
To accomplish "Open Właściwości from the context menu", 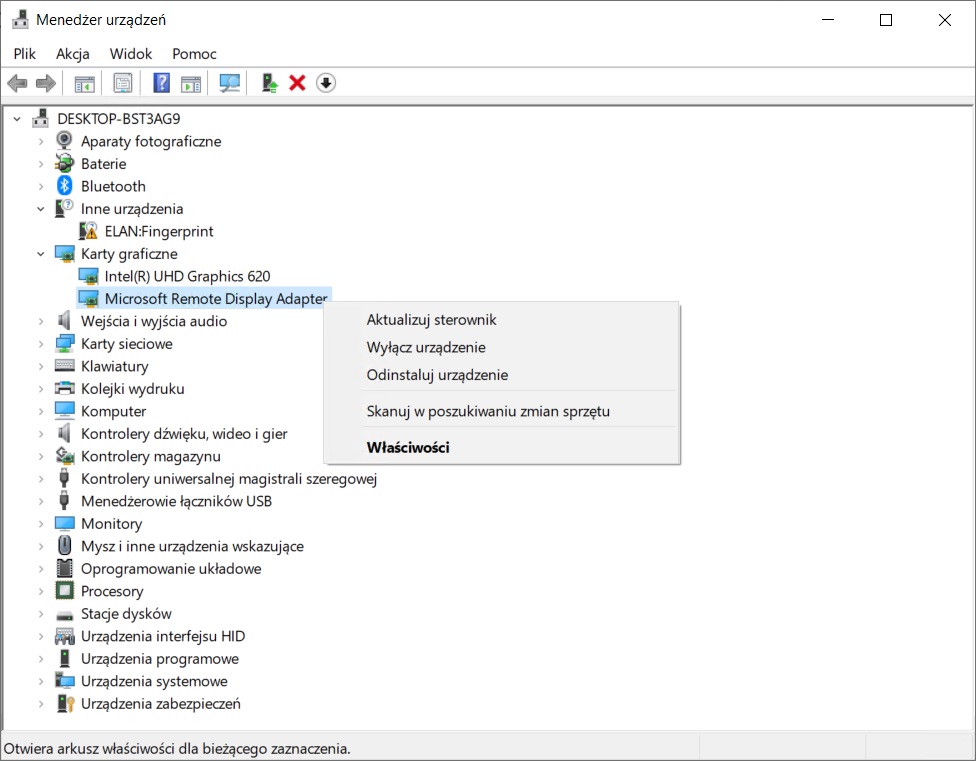I will (408, 447).
